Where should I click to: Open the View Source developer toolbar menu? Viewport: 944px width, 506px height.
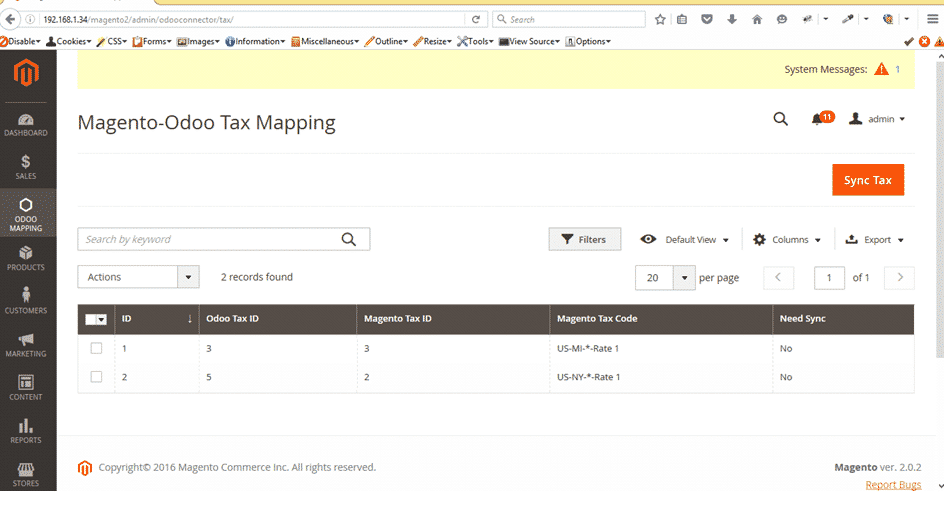pyautogui.click(x=530, y=41)
